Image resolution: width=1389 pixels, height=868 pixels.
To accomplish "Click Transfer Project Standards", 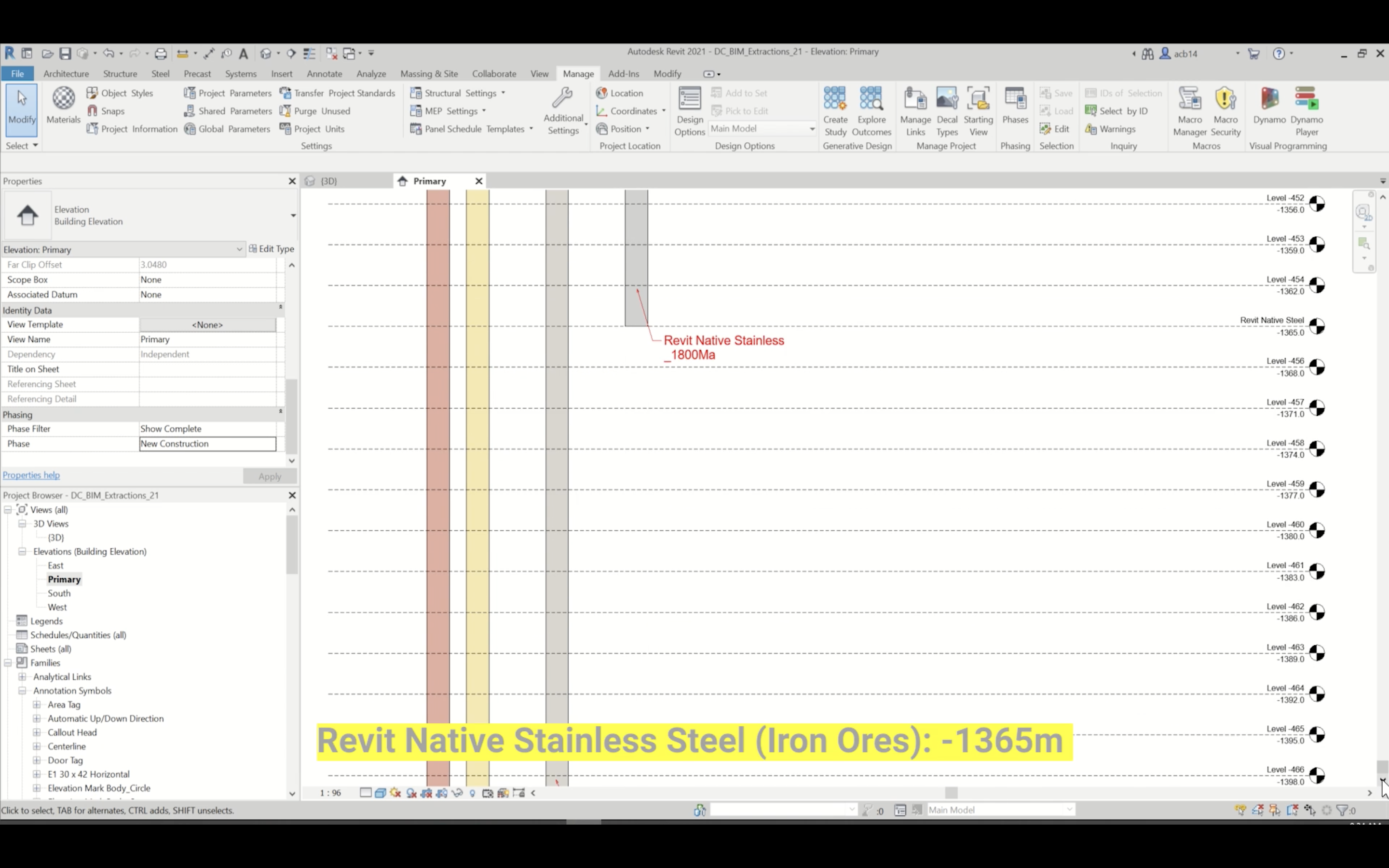I will (x=338, y=93).
